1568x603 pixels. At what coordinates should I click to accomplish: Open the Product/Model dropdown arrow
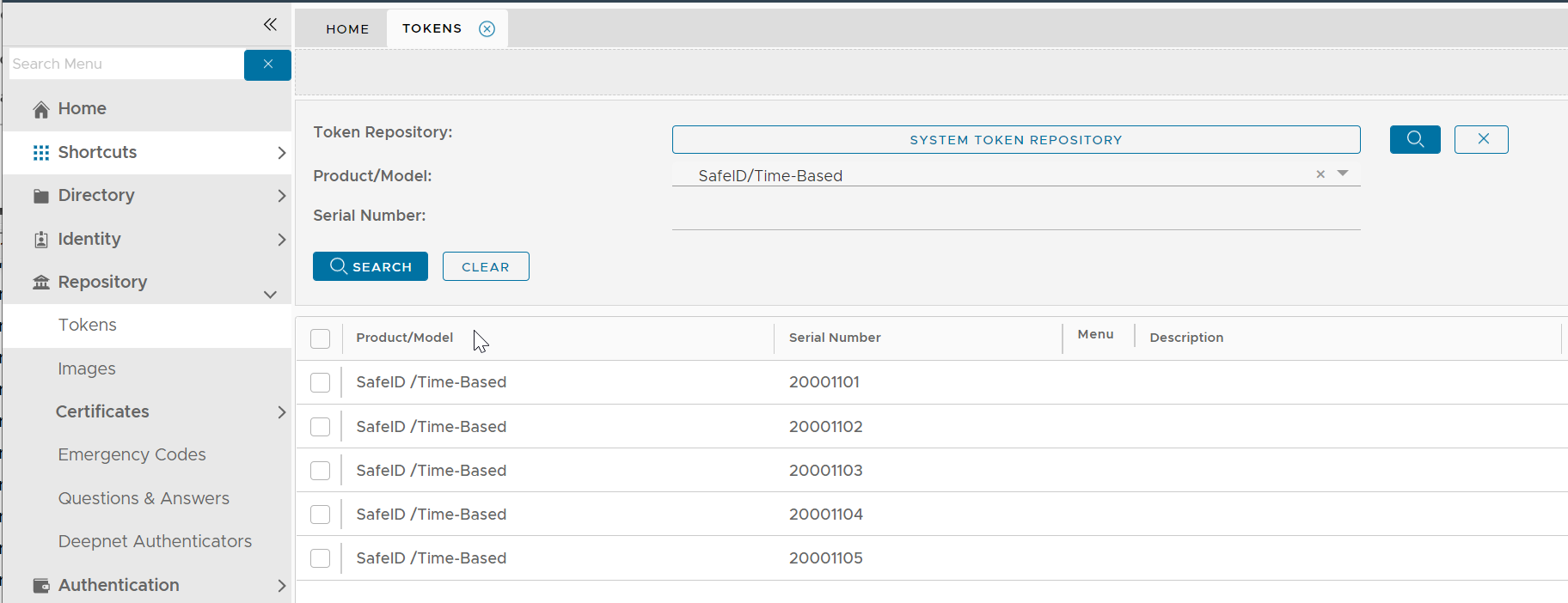click(1343, 174)
